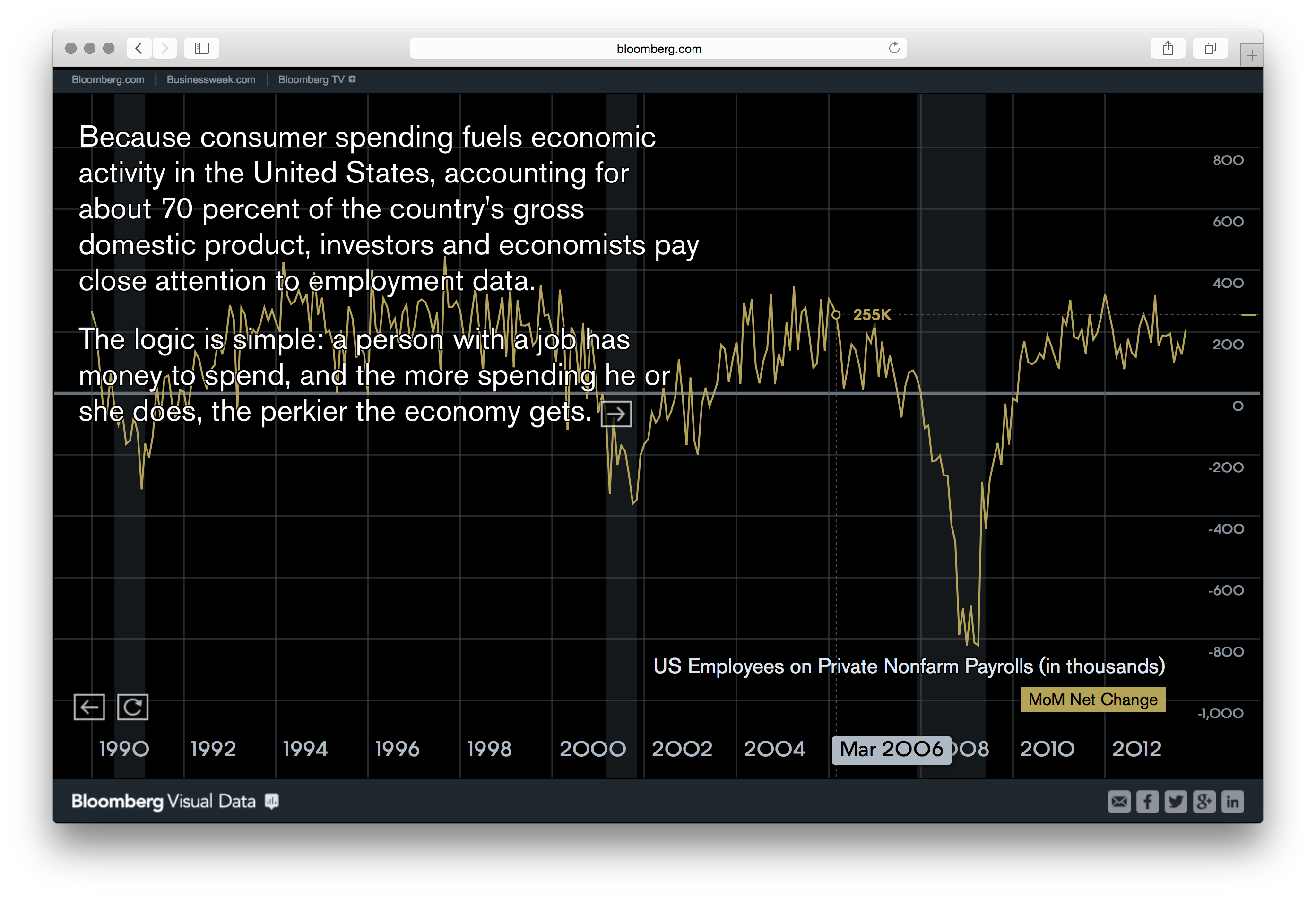
Task: Share the chart via the Facebook icon
Action: coord(1147,802)
